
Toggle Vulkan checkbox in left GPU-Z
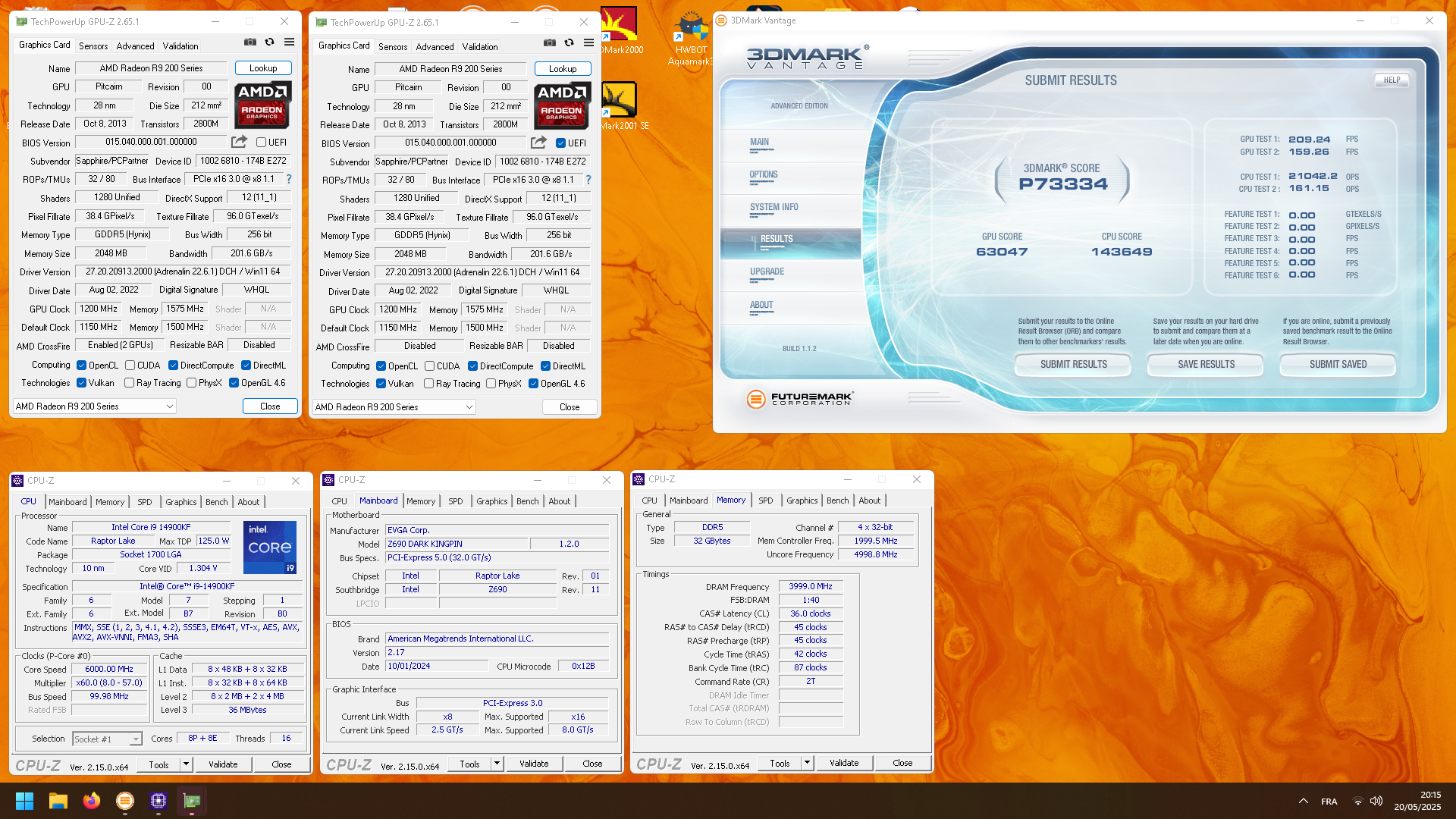click(x=81, y=383)
